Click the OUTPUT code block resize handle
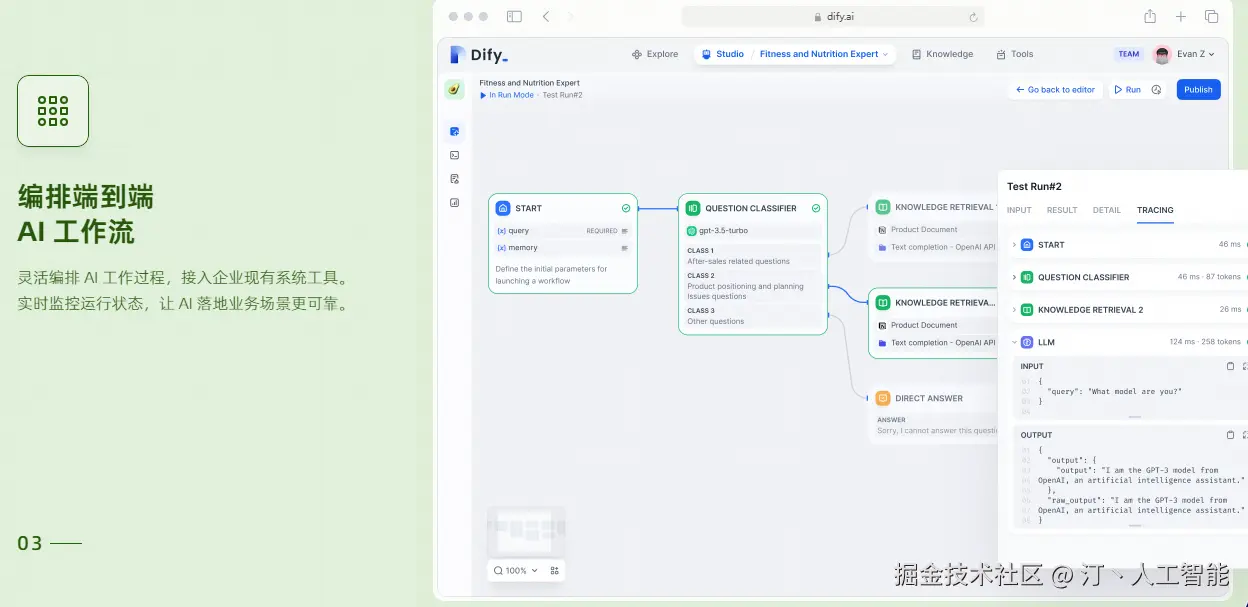The width and height of the screenshot is (1248, 607). (1134, 525)
